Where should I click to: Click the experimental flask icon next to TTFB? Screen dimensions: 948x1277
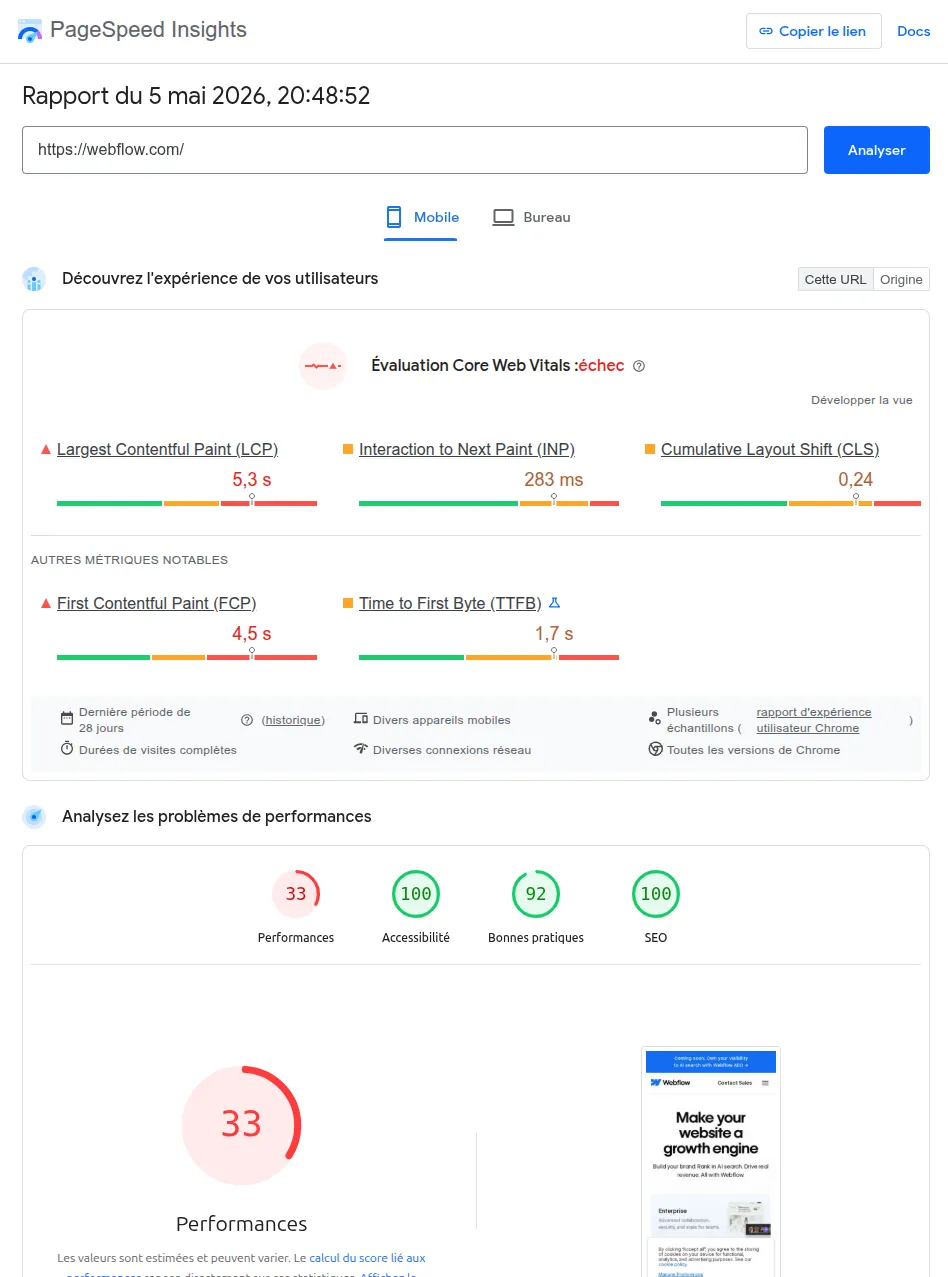(554, 603)
